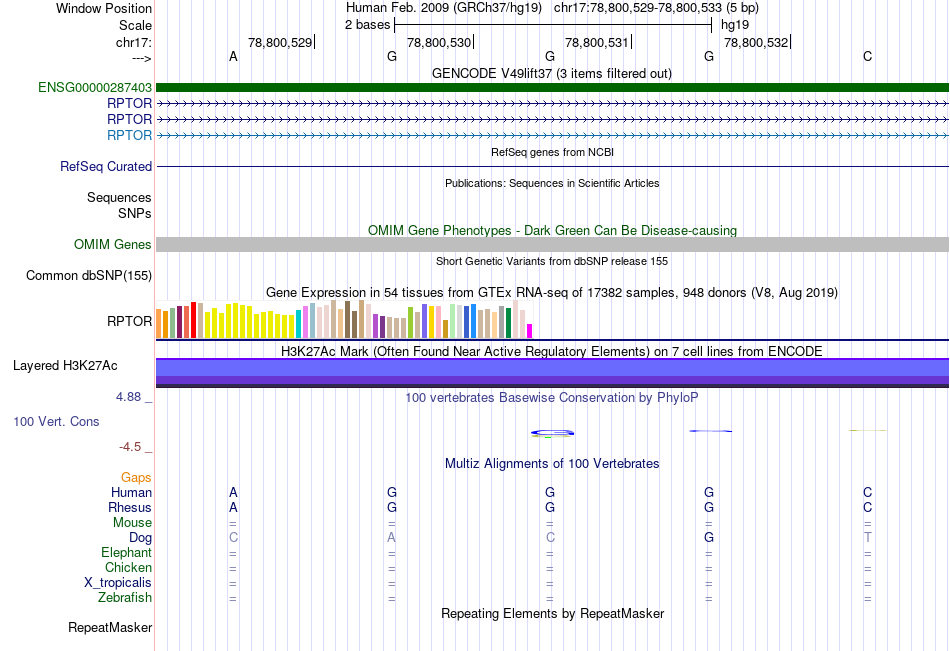Click base A in the Human row
This screenshot has width=950, height=651.
pos(233,492)
